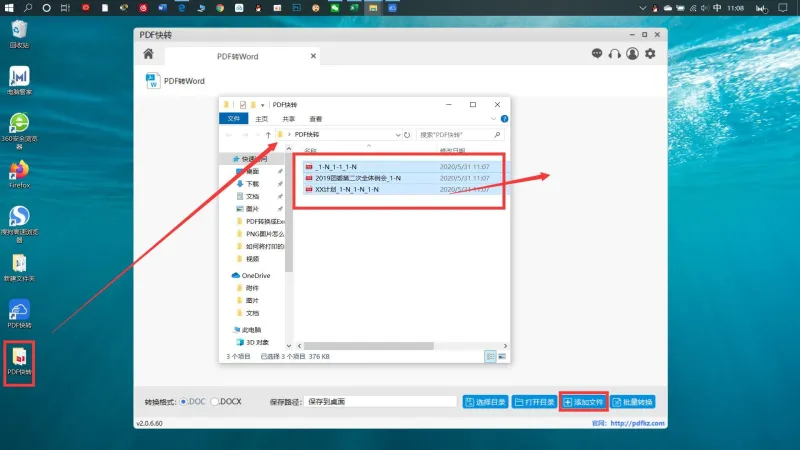
Task: Click the search magnifier icon in Explorer
Action: (x=497, y=135)
